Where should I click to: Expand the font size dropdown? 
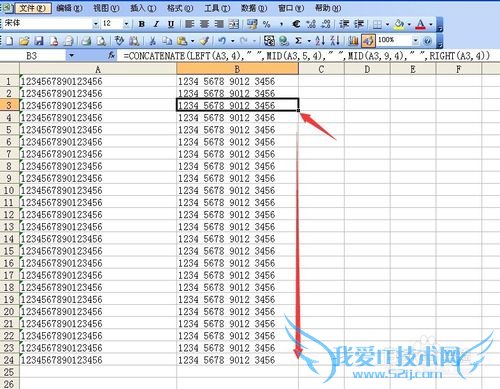click(x=126, y=24)
